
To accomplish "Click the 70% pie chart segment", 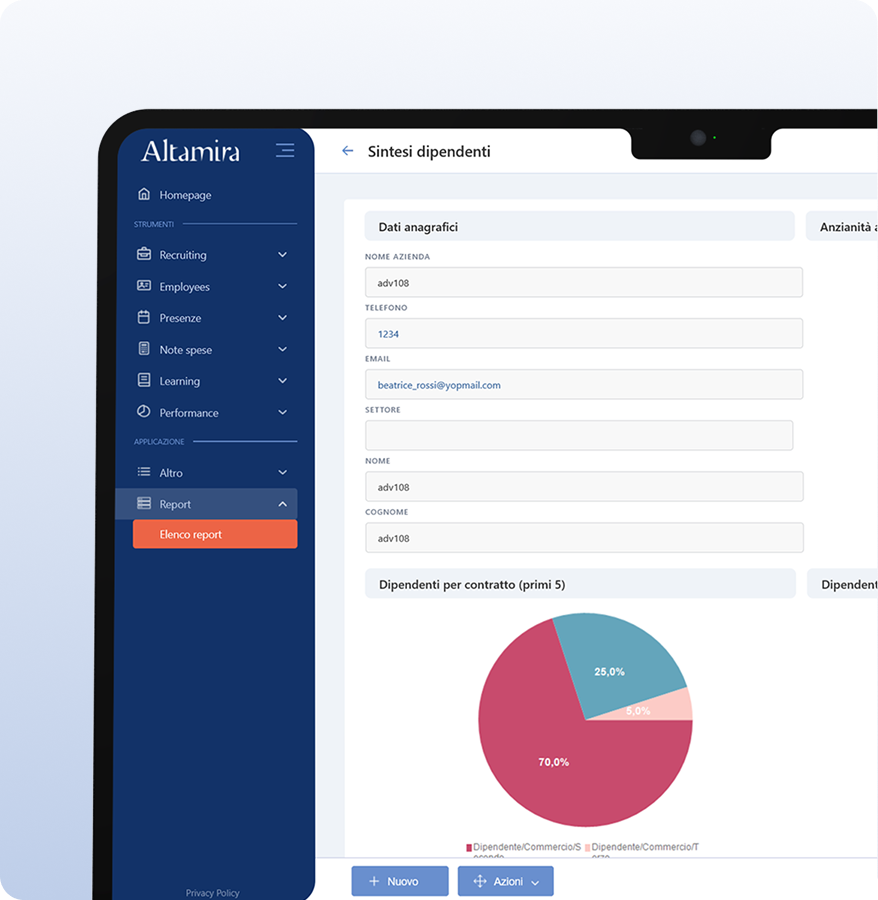I will (x=555, y=761).
